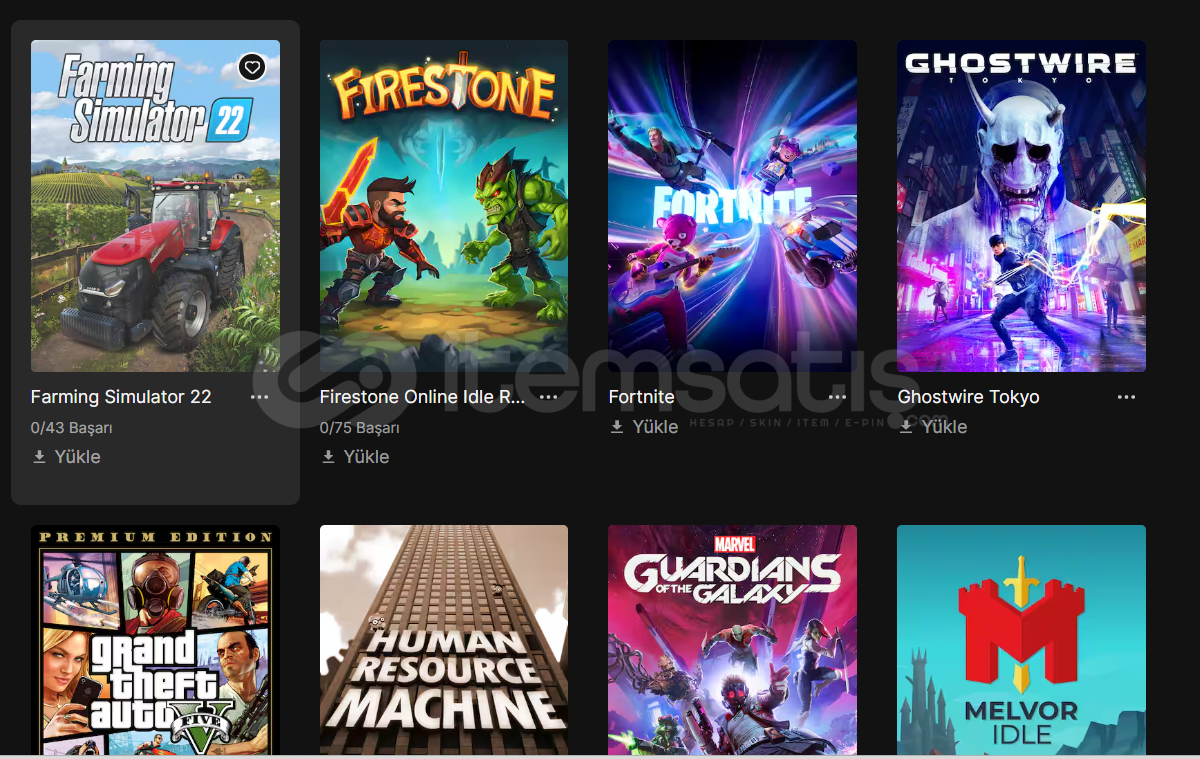Click Yükle text for Fortnite
Viewport: 1200px width, 759px height.
click(x=655, y=427)
